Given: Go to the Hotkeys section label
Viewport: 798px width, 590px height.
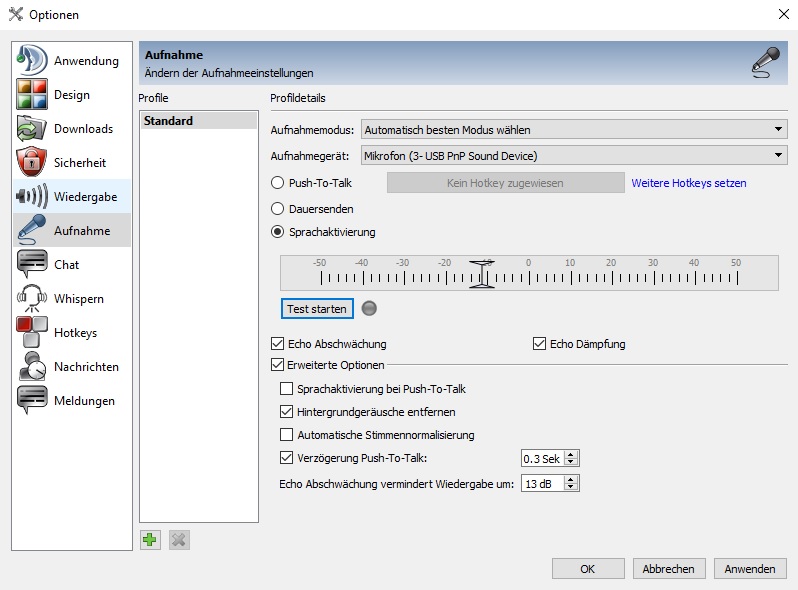Looking at the screenshot, I should [75, 332].
